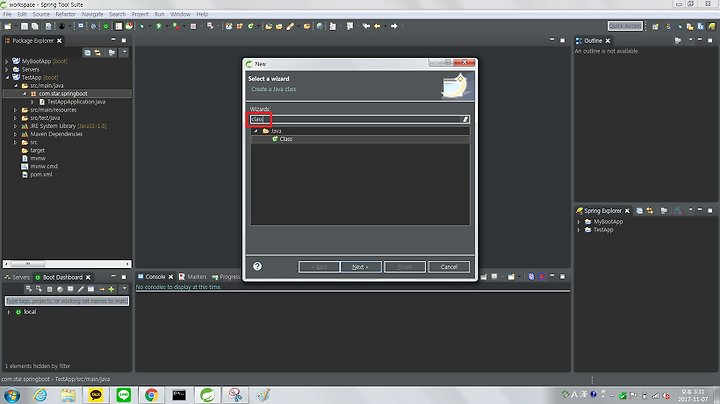
Task: Click Link with Editor icon in Spring Explorer
Action: [650, 211]
